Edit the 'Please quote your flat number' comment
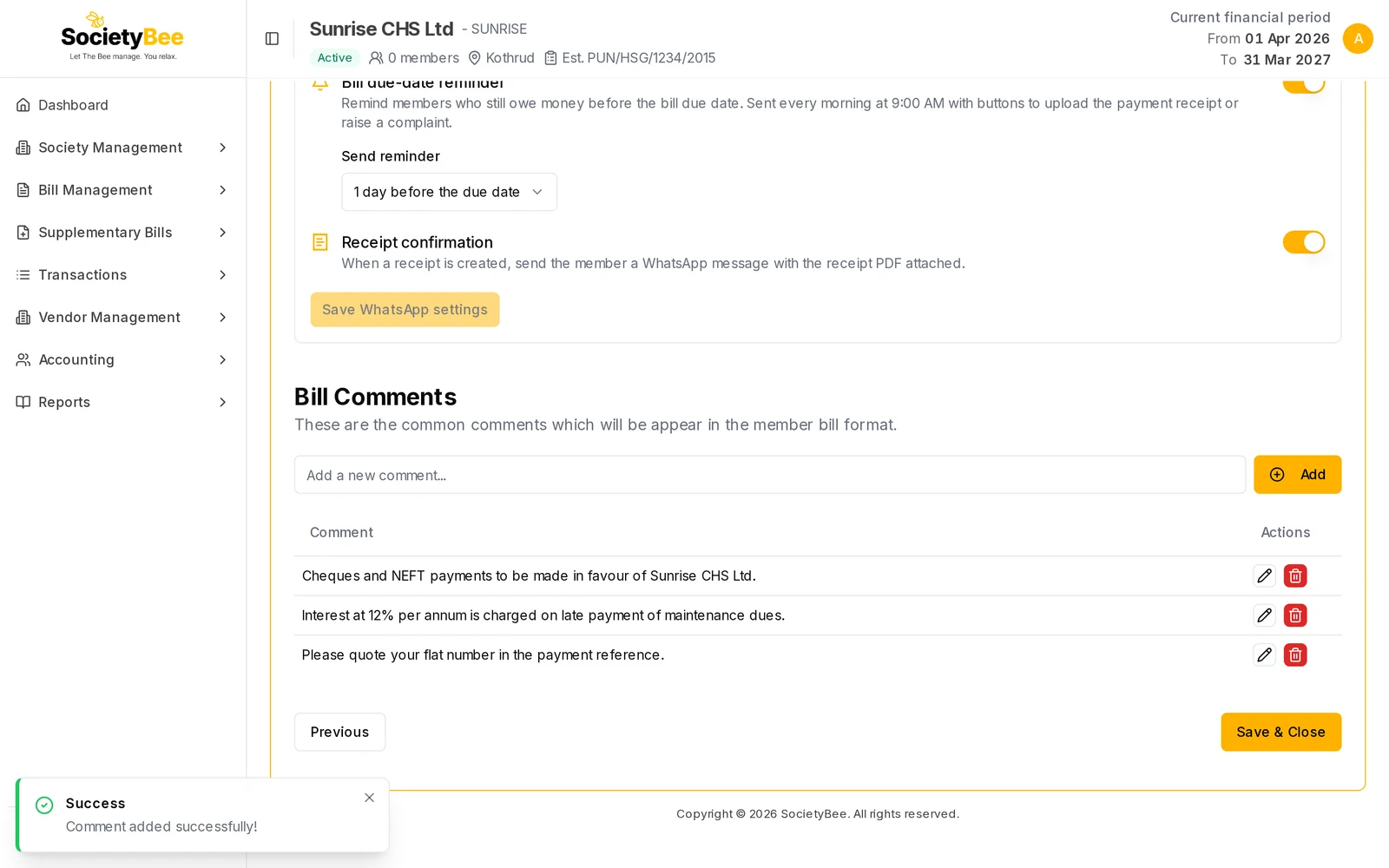Image resolution: width=1389 pixels, height=868 pixels. (x=1264, y=654)
